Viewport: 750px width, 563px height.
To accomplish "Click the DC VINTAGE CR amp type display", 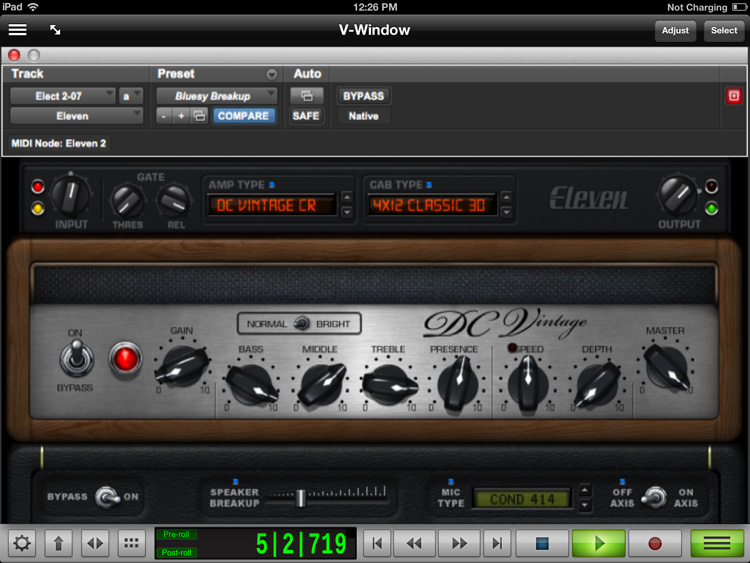I will click(x=271, y=205).
